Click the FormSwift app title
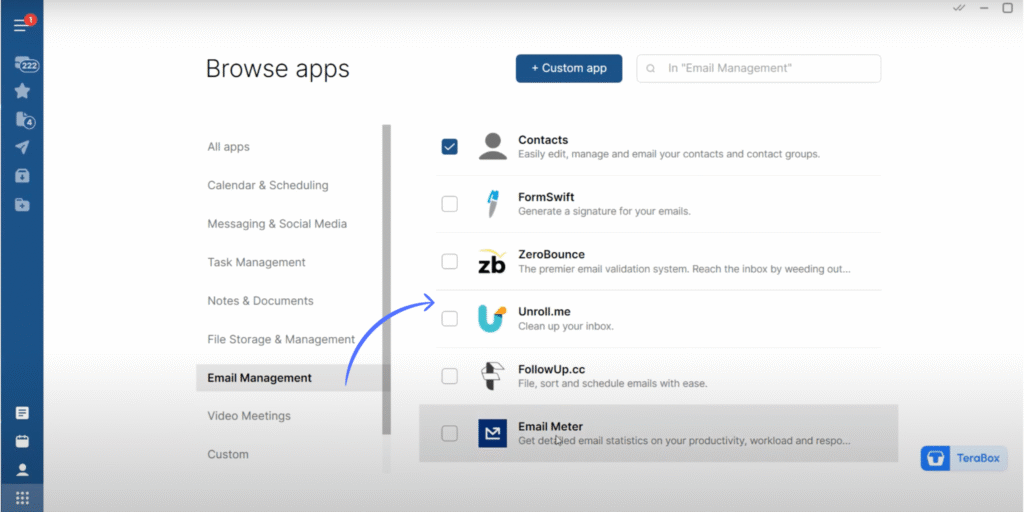The image size is (1024, 512). (x=546, y=197)
